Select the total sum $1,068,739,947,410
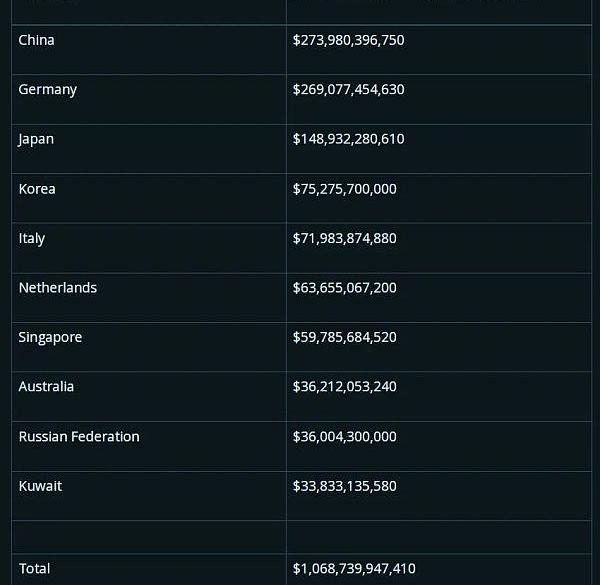This screenshot has height=585, width=600. point(354,568)
